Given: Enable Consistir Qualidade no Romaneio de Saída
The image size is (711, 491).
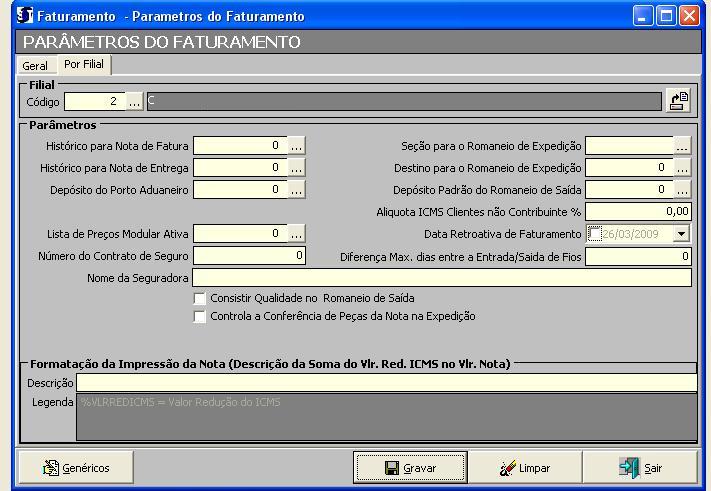Looking at the screenshot, I should click(x=200, y=298).
